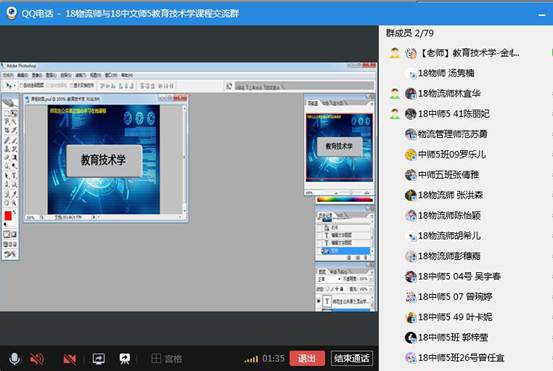Click the red 退出 button

coord(307,359)
